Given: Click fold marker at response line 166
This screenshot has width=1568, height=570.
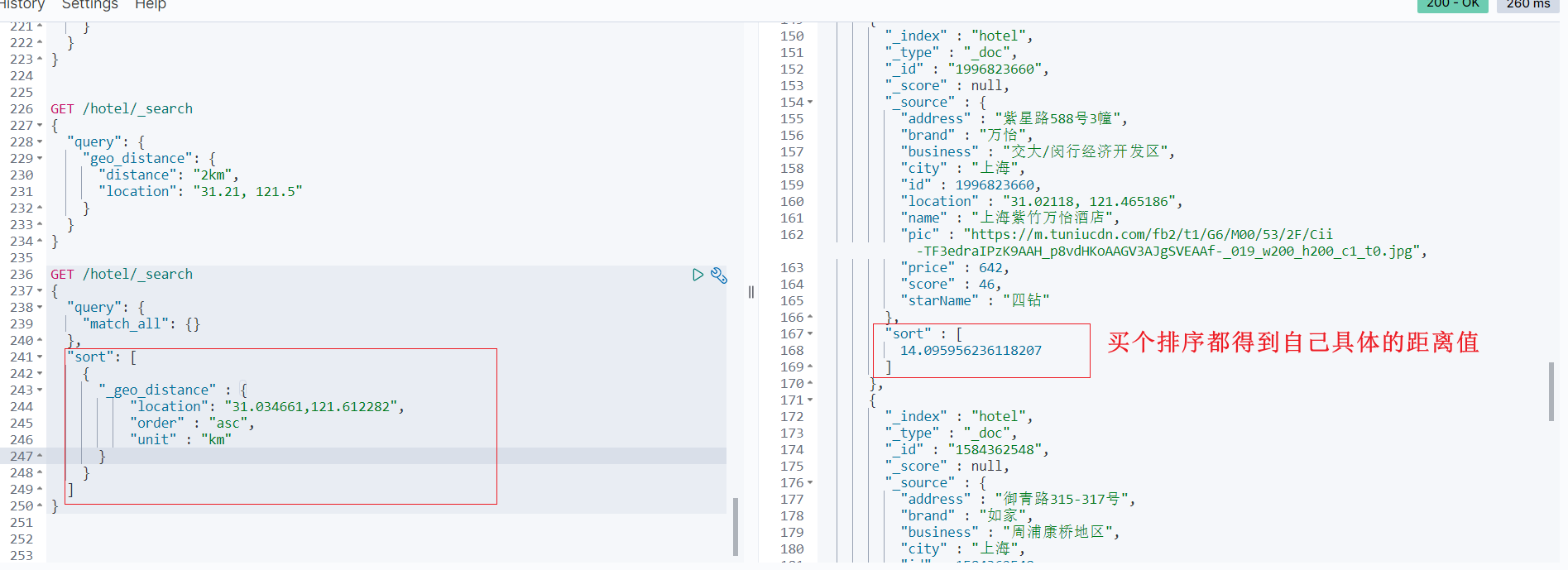Looking at the screenshot, I should [x=810, y=317].
